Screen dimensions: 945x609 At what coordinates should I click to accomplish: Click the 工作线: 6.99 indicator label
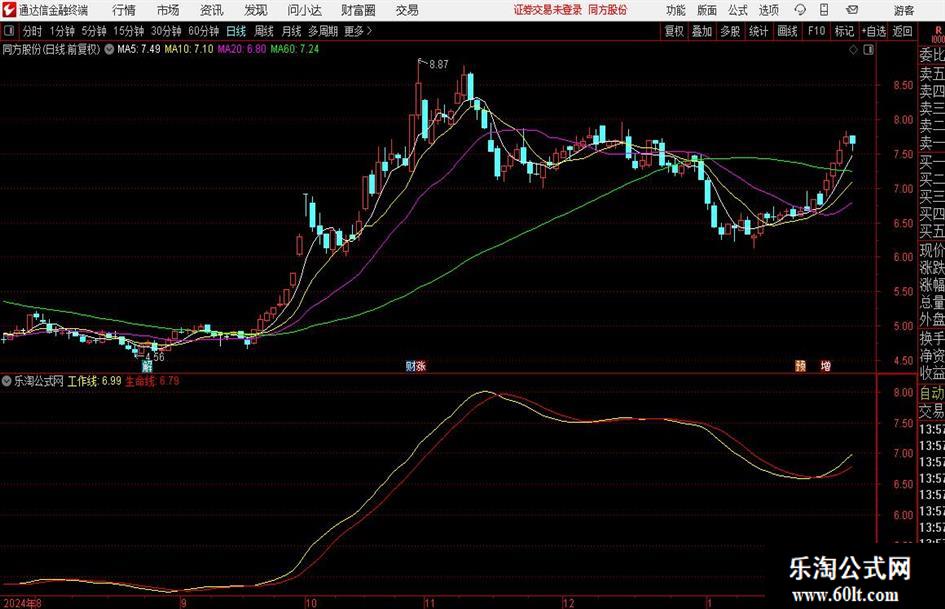94,381
